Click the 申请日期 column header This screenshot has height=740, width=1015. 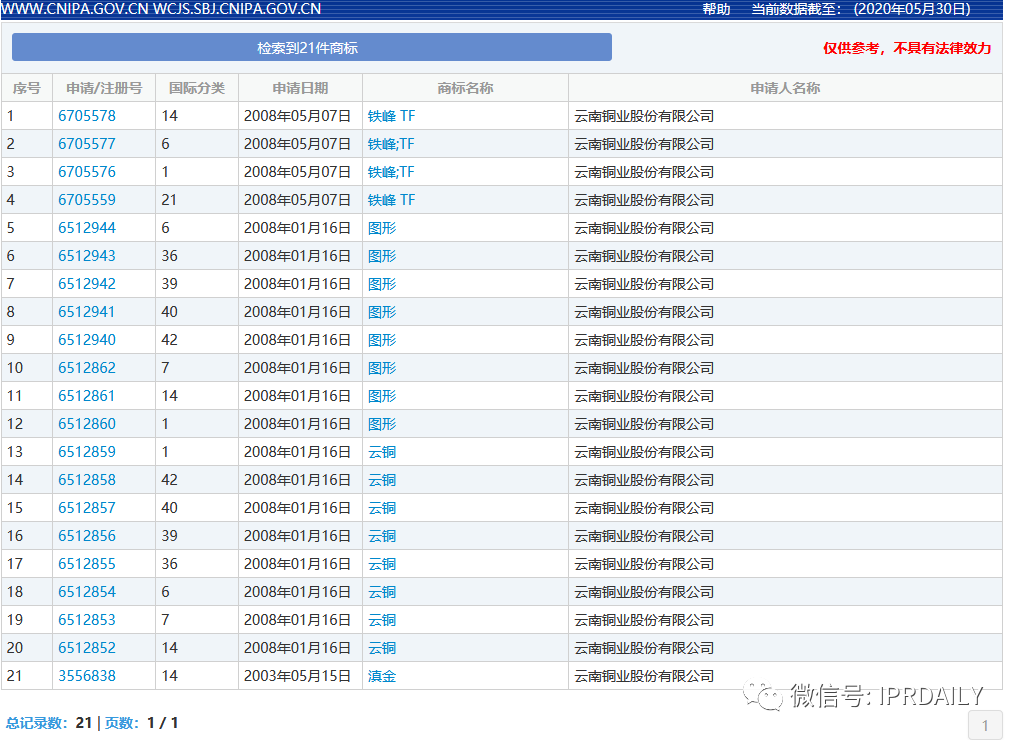pos(300,88)
